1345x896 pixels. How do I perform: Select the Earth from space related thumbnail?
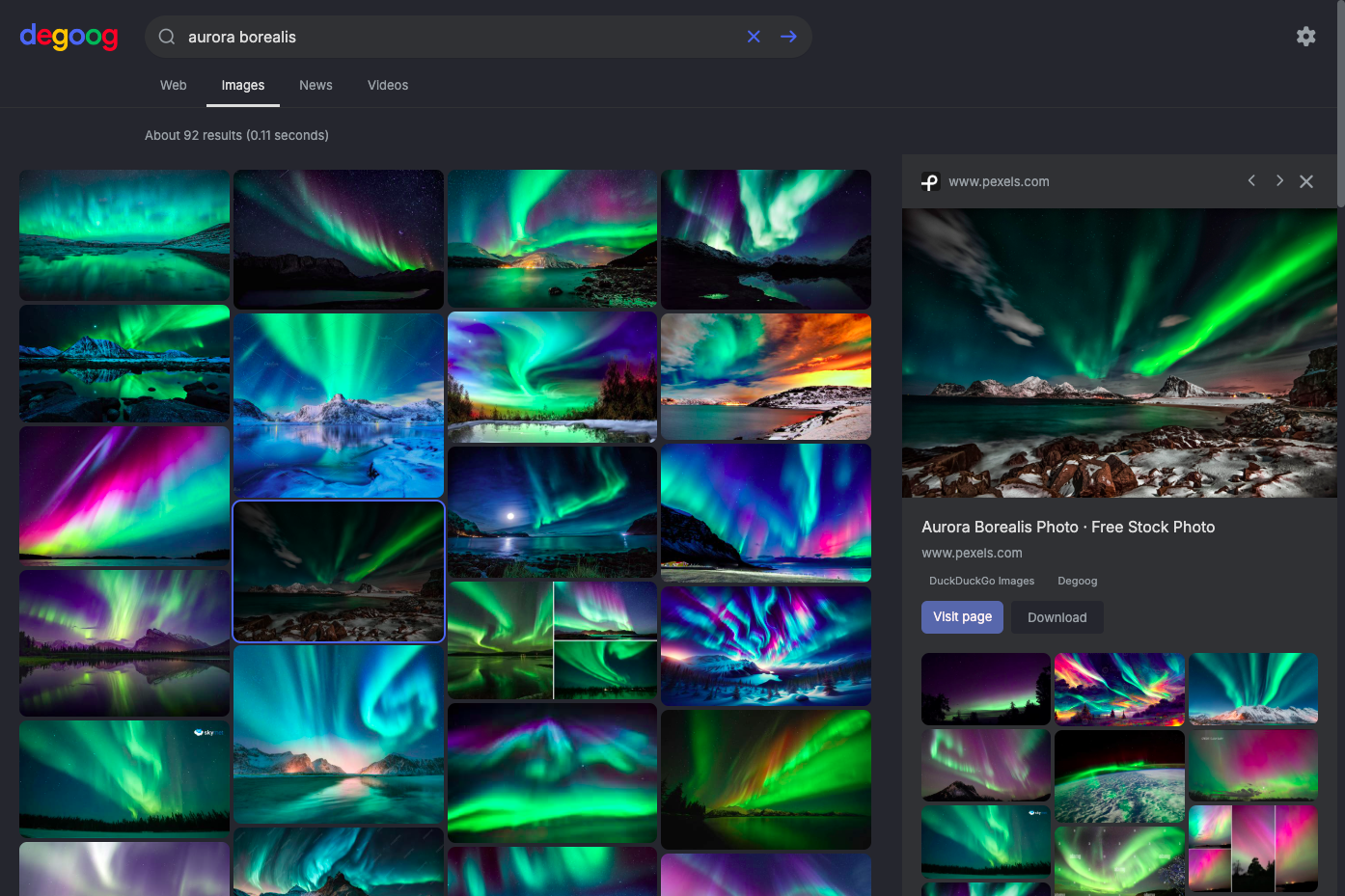(1119, 776)
